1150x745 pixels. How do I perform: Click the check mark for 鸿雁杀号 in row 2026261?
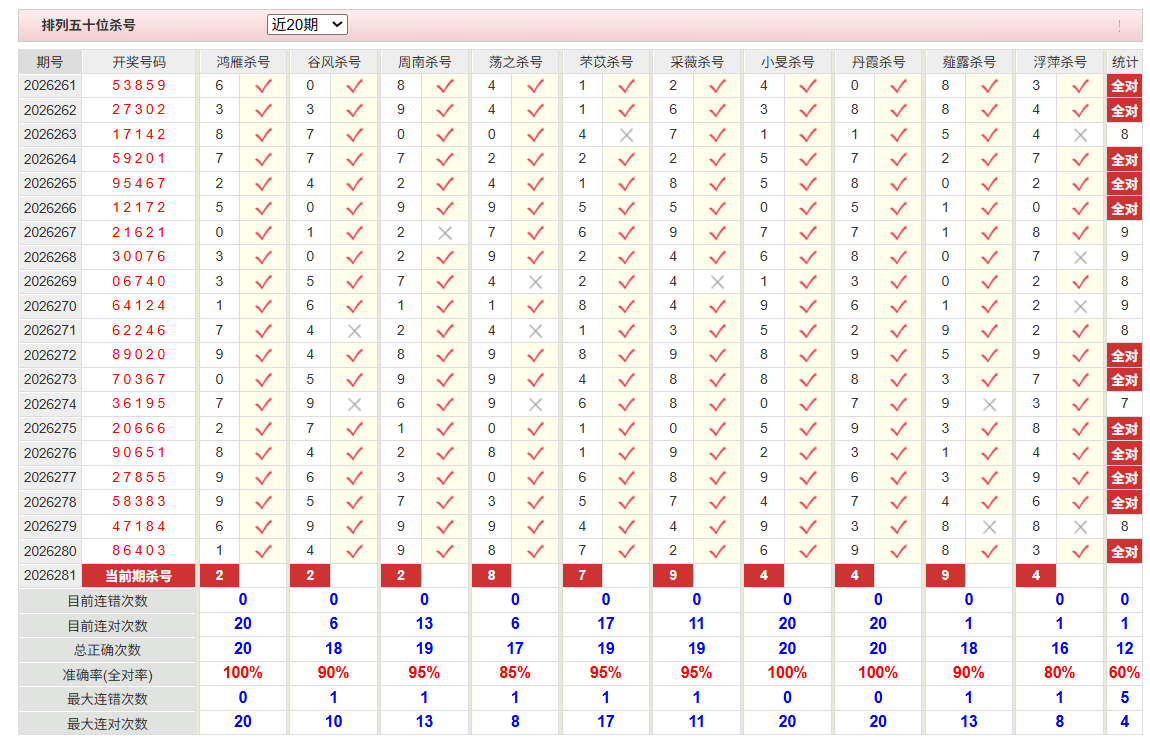[263, 87]
